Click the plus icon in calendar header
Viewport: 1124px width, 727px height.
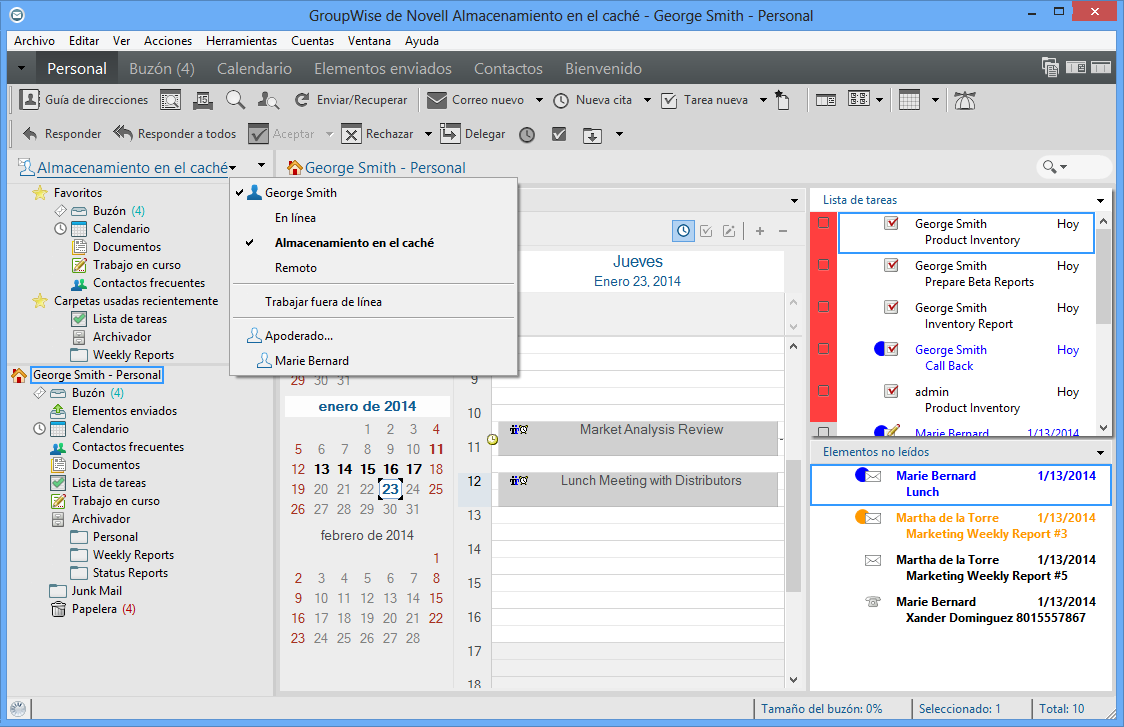(x=760, y=231)
